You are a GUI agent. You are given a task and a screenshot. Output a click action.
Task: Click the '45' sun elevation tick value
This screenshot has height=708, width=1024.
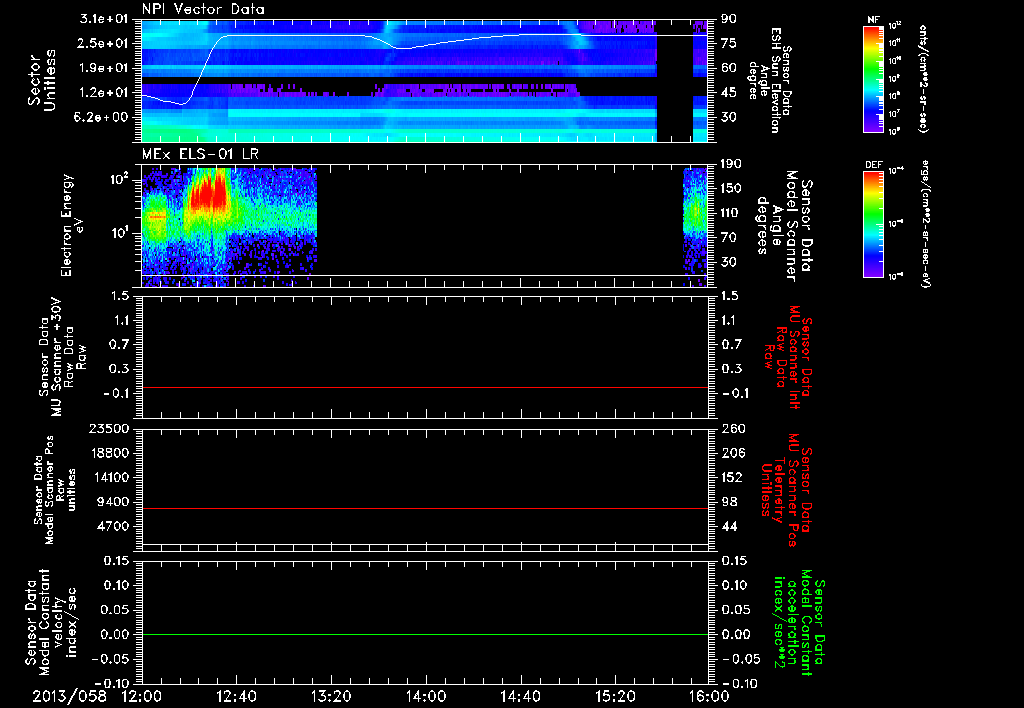click(x=729, y=93)
